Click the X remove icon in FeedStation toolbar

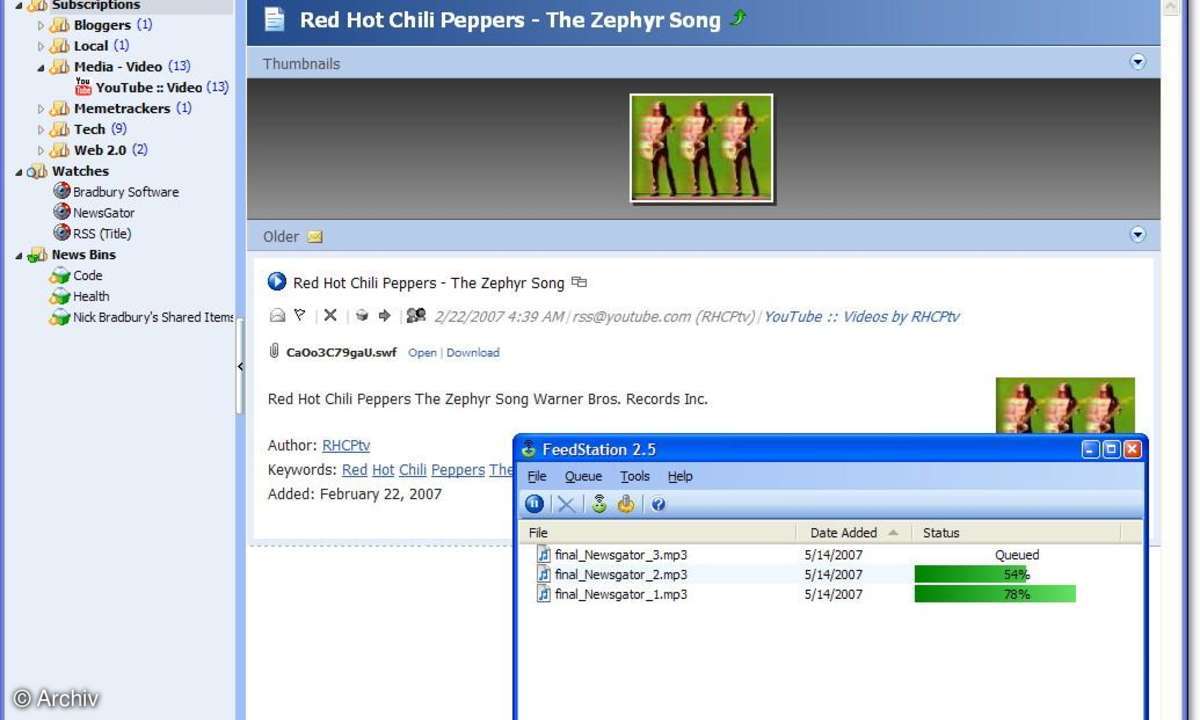[x=566, y=504]
